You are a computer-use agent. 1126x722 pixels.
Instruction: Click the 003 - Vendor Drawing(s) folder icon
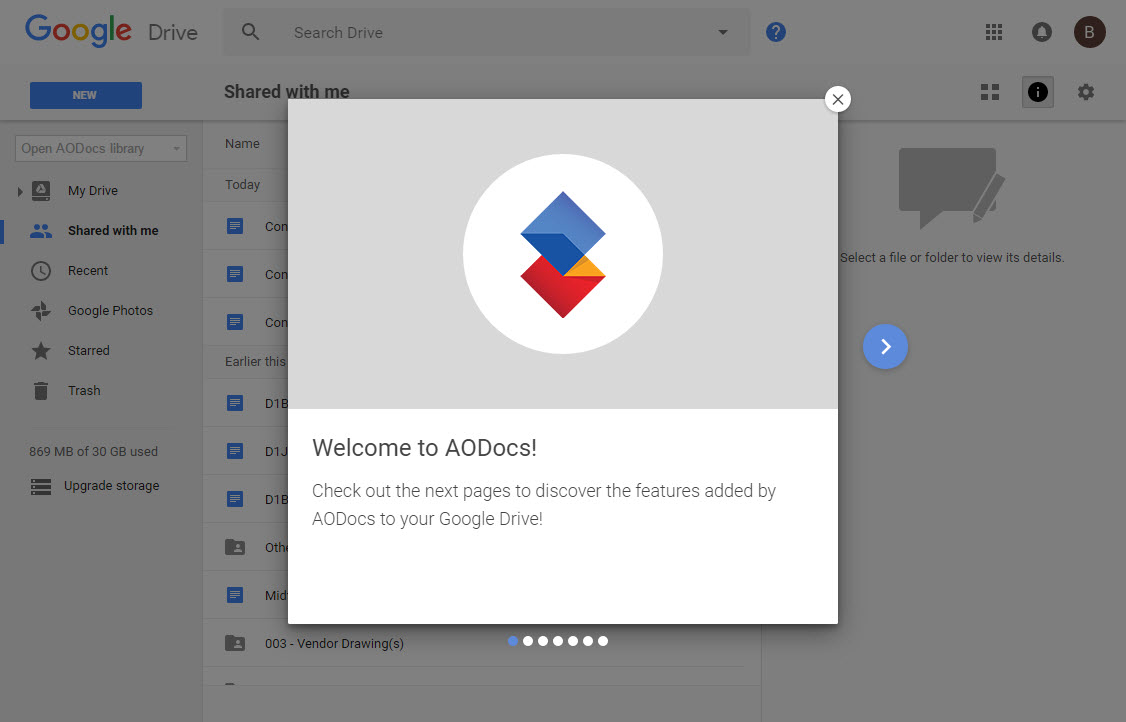pos(235,643)
